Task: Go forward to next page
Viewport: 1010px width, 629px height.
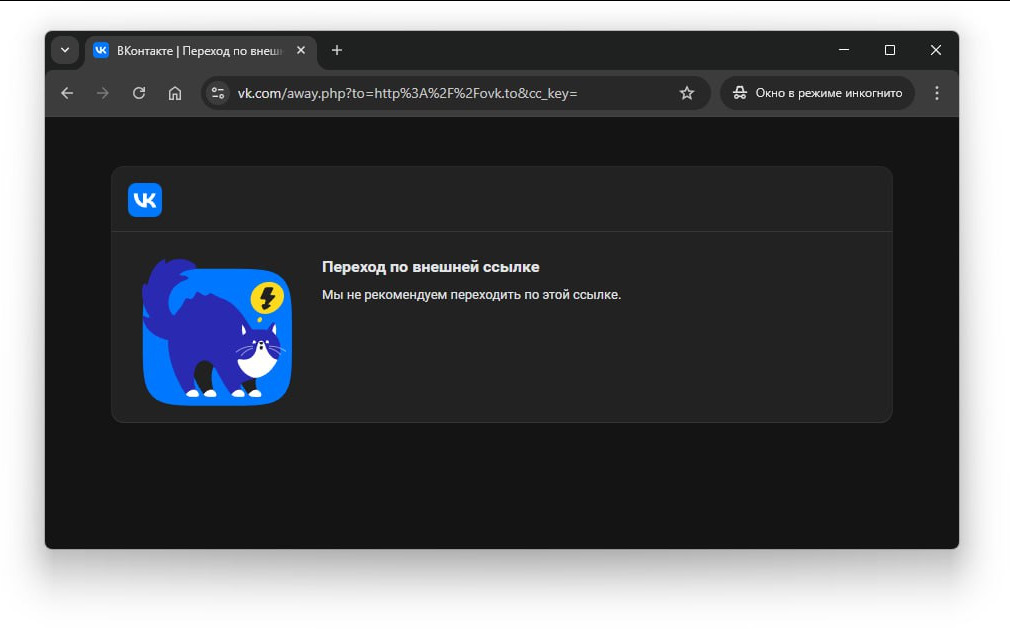Action: pyautogui.click(x=103, y=93)
